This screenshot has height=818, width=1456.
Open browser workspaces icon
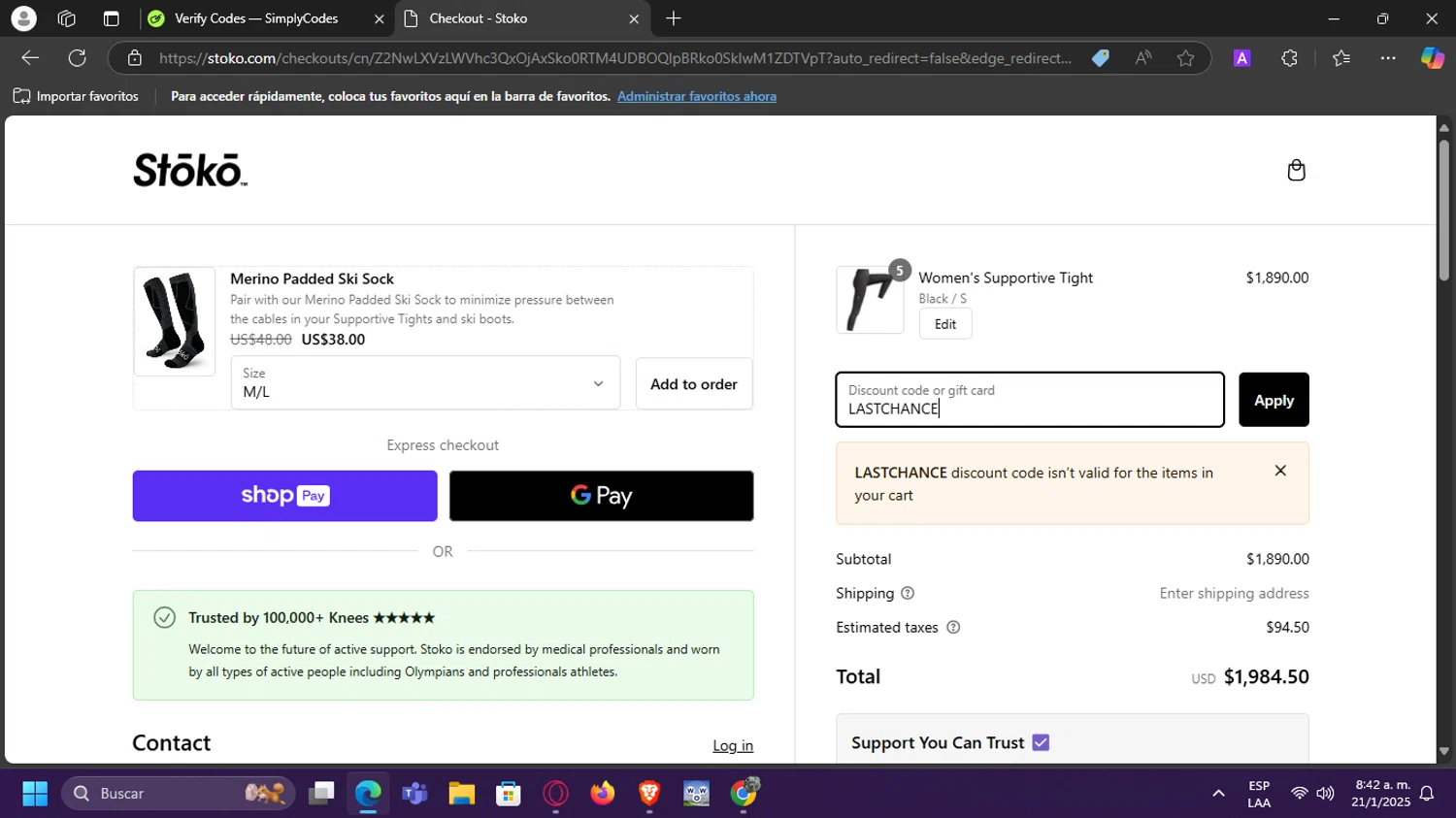tap(67, 18)
